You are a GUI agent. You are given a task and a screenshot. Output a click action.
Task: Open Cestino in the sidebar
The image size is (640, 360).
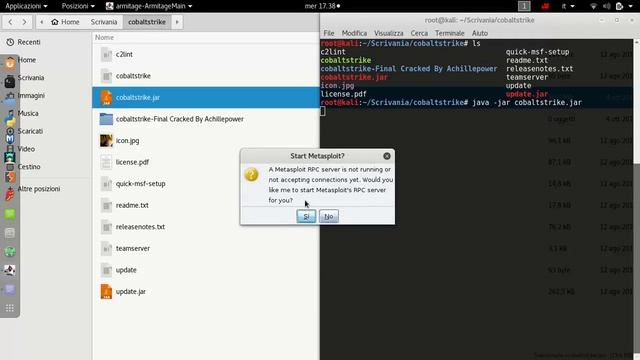click(x=29, y=167)
